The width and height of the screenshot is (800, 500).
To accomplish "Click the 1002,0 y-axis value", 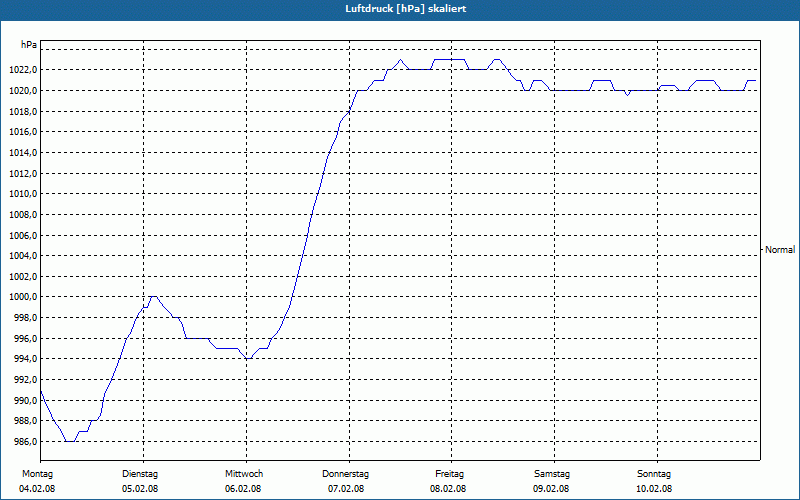I will click(23, 277).
